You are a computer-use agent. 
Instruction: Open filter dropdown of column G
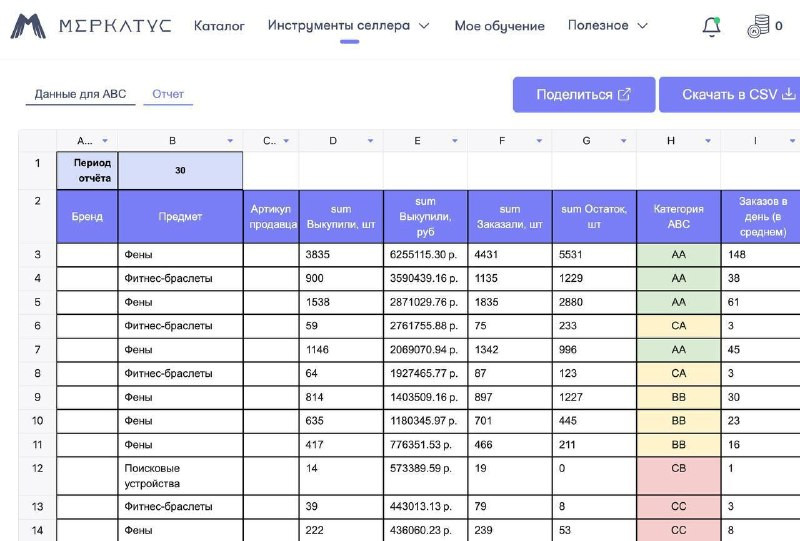tap(623, 141)
